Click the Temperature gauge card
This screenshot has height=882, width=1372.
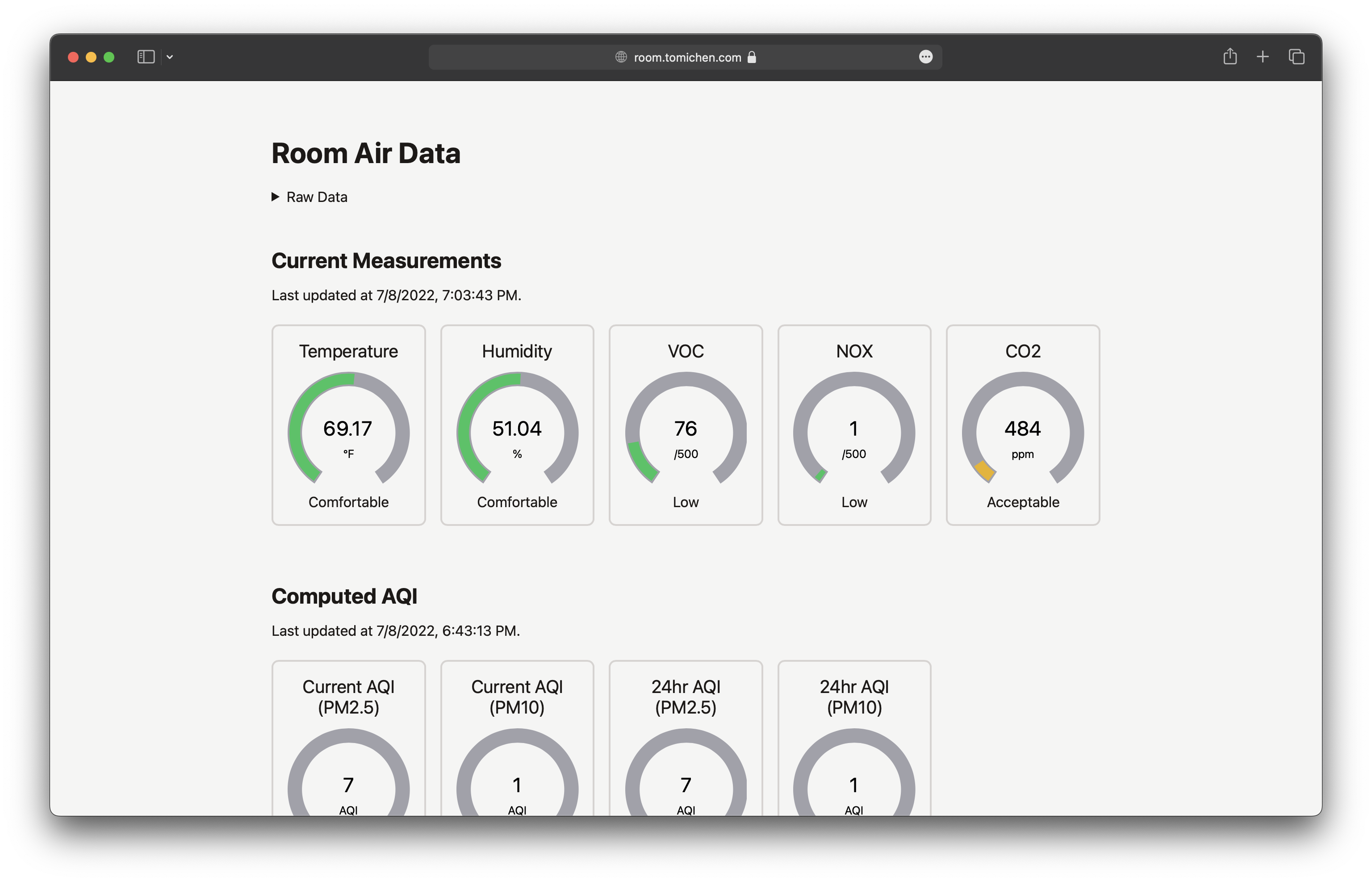[348, 424]
